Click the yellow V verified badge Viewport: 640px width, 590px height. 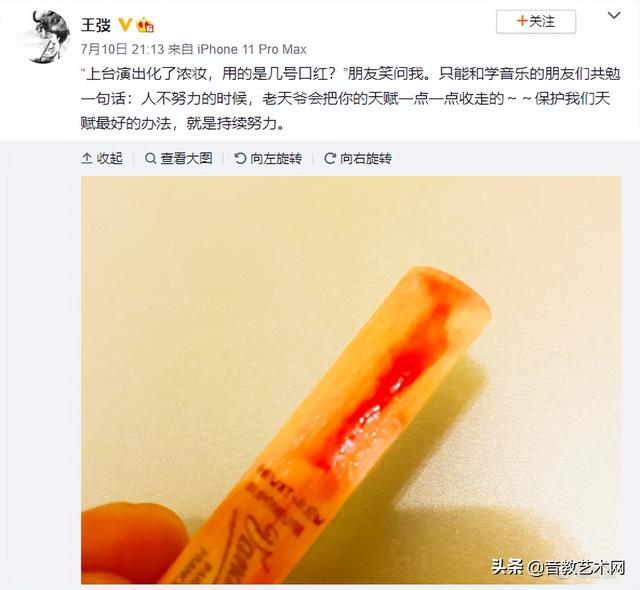point(124,25)
